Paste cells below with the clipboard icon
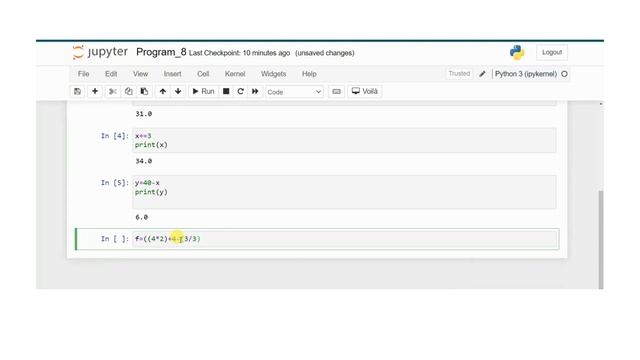This screenshot has width=640, height=360. click(144, 91)
